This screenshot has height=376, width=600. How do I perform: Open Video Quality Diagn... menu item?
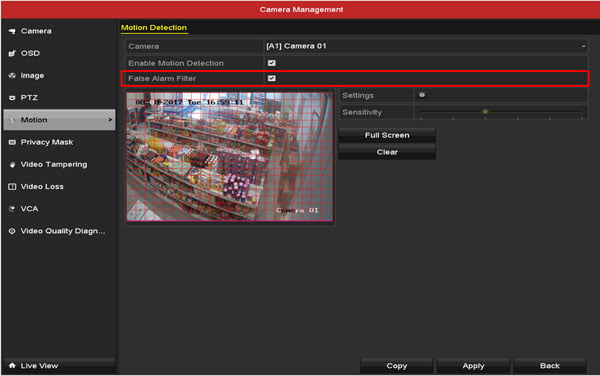coord(59,231)
